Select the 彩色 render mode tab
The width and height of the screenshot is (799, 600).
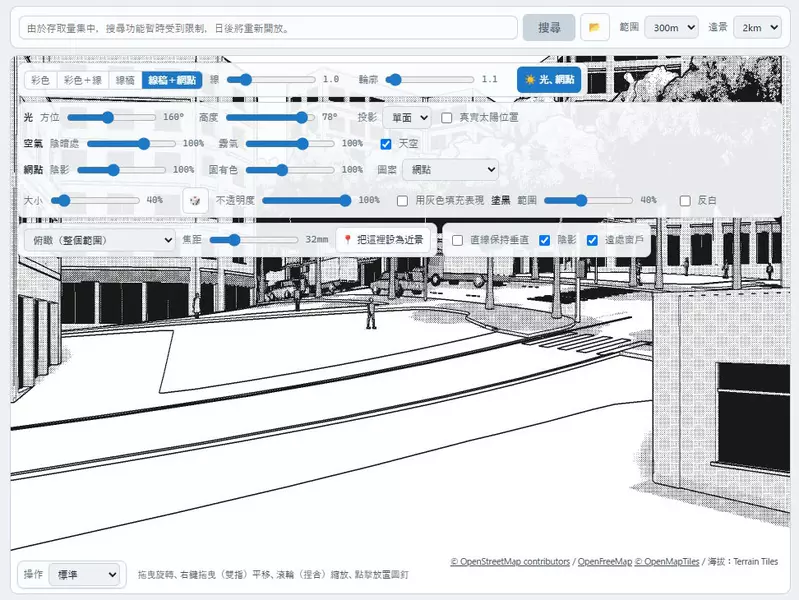click(40, 80)
